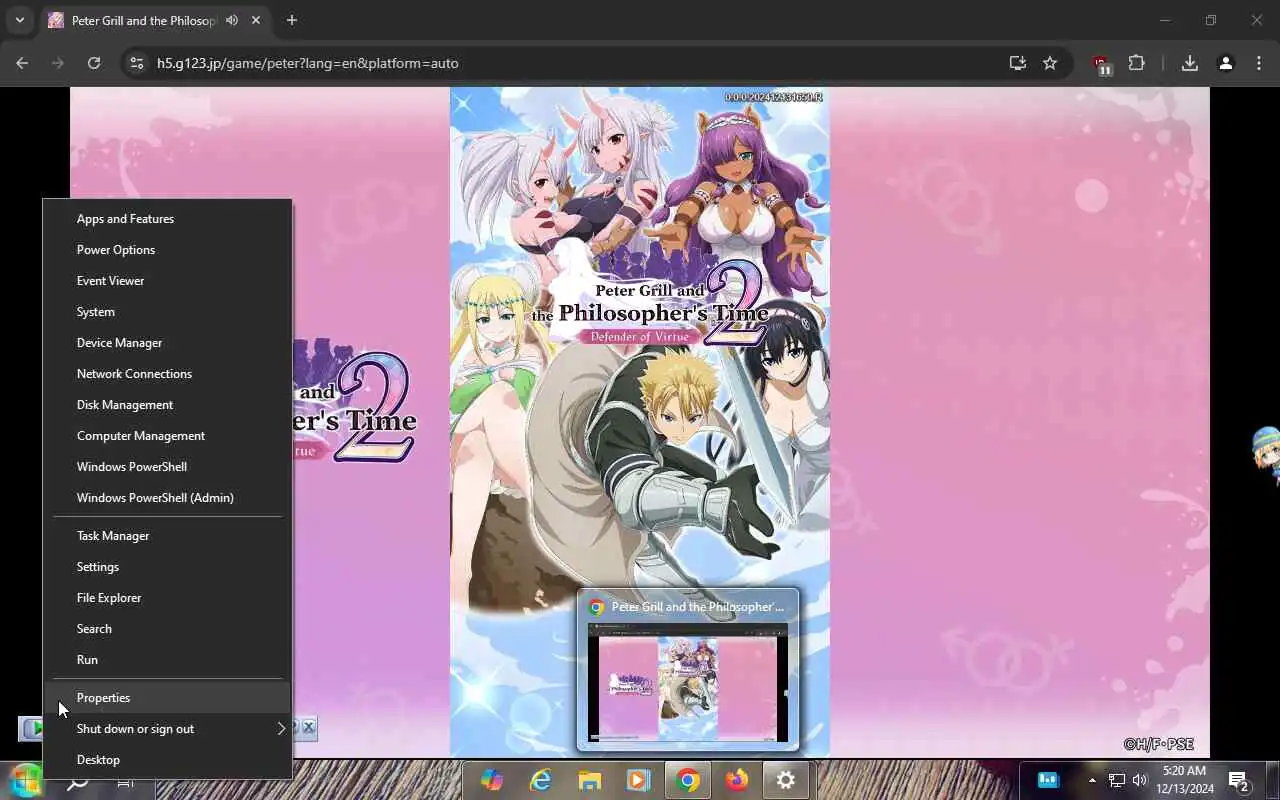
Task: Open the media player taskbar icon
Action: pyautogui.click(x=638, y=781)
